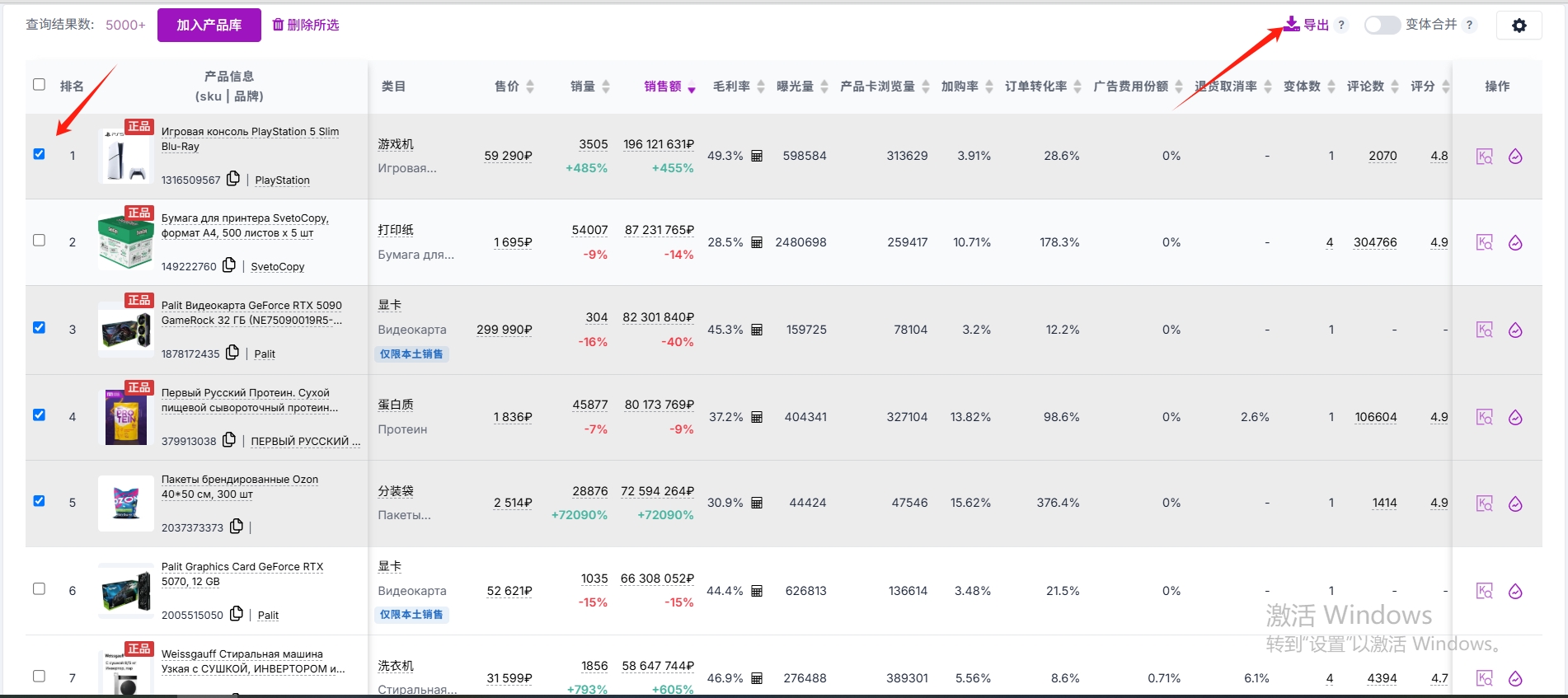Open Palit RTX 5090 product thumbnail

(x=126, y=330)
